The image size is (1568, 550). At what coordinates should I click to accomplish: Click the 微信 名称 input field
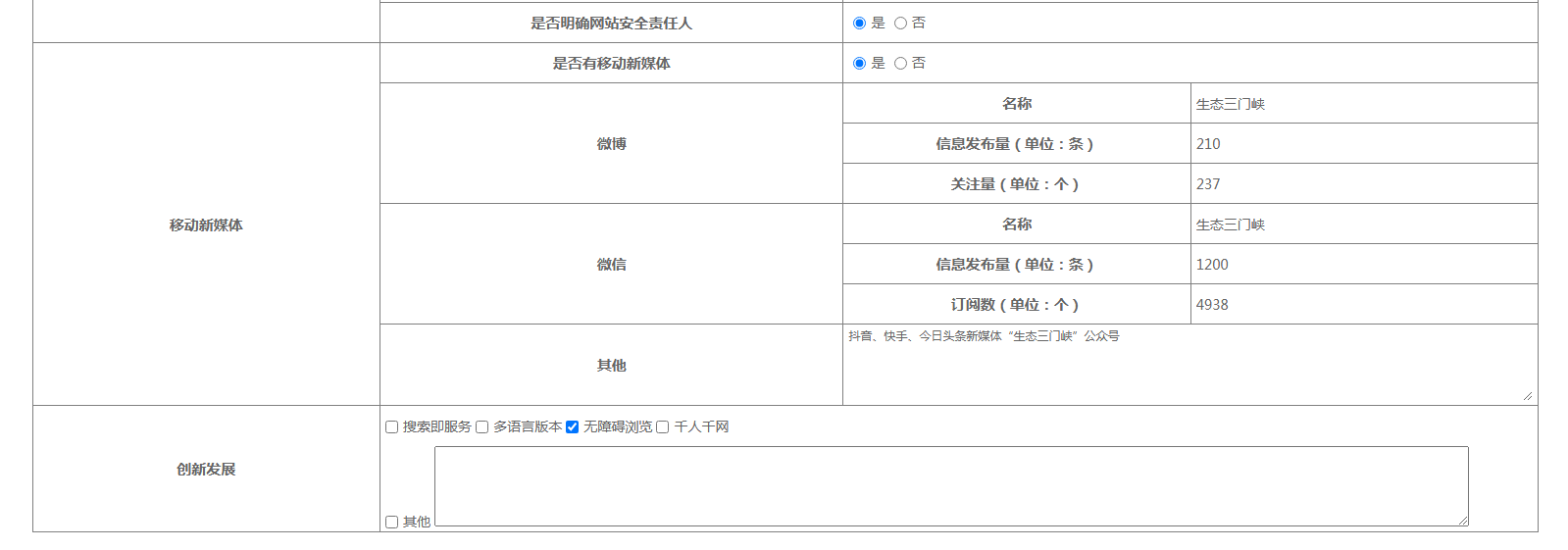(x=1363, y=225)
